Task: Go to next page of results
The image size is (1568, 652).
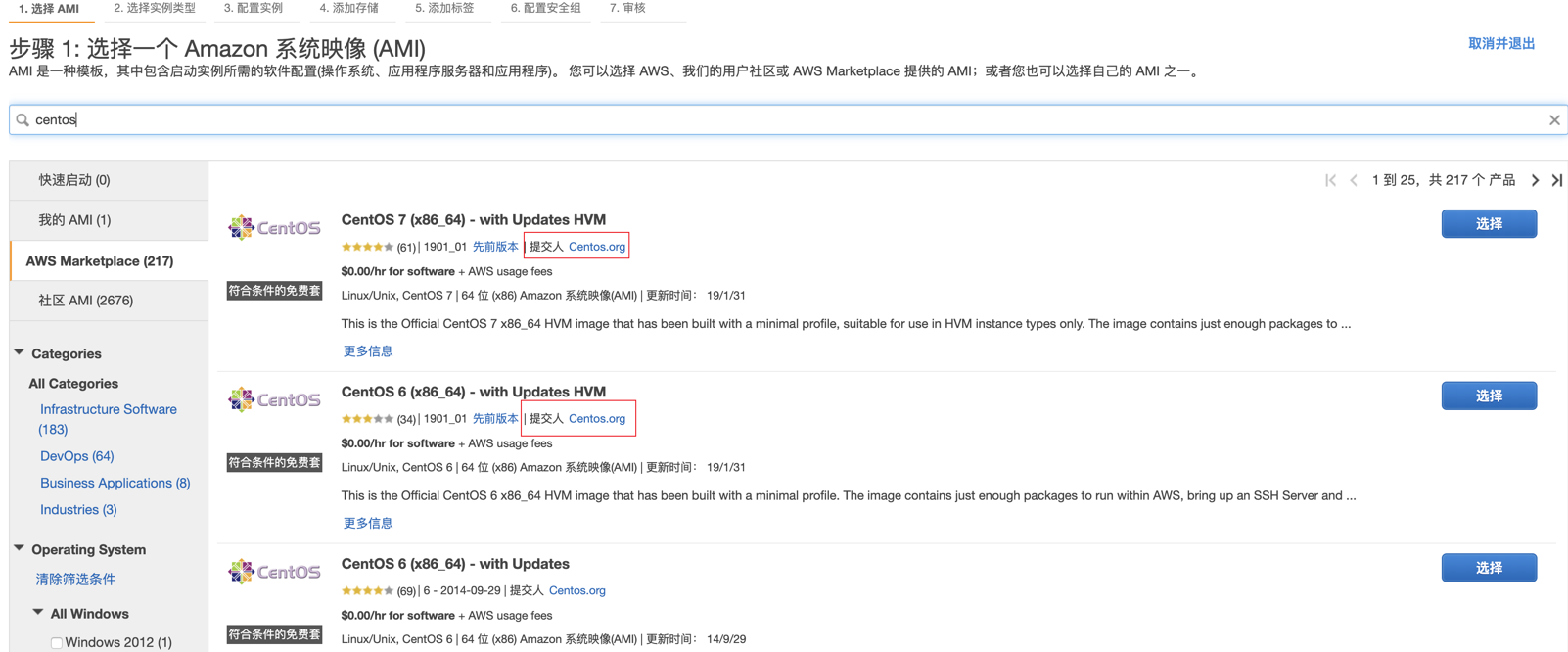Action: 1535,180
